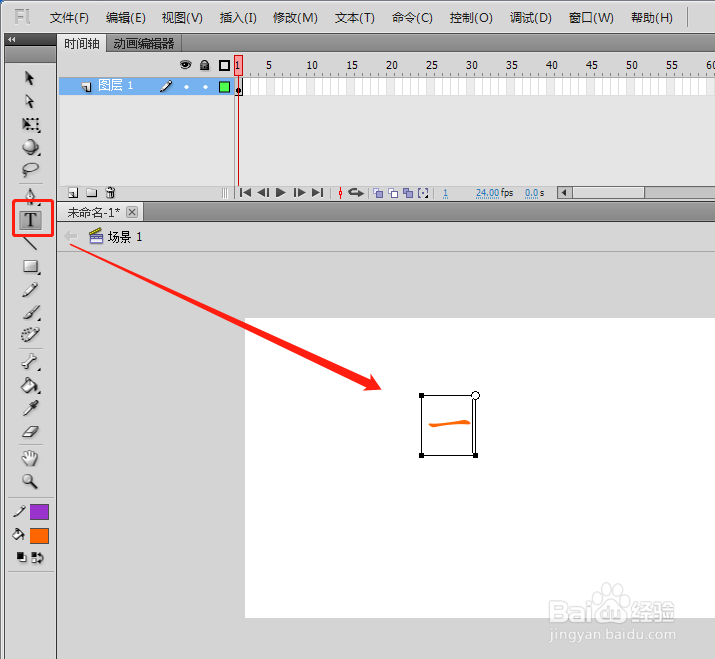The height and width of the screenshot is (659, 715).
Task: Collapse the tools panel double arrows
Action: coord(11,40)
